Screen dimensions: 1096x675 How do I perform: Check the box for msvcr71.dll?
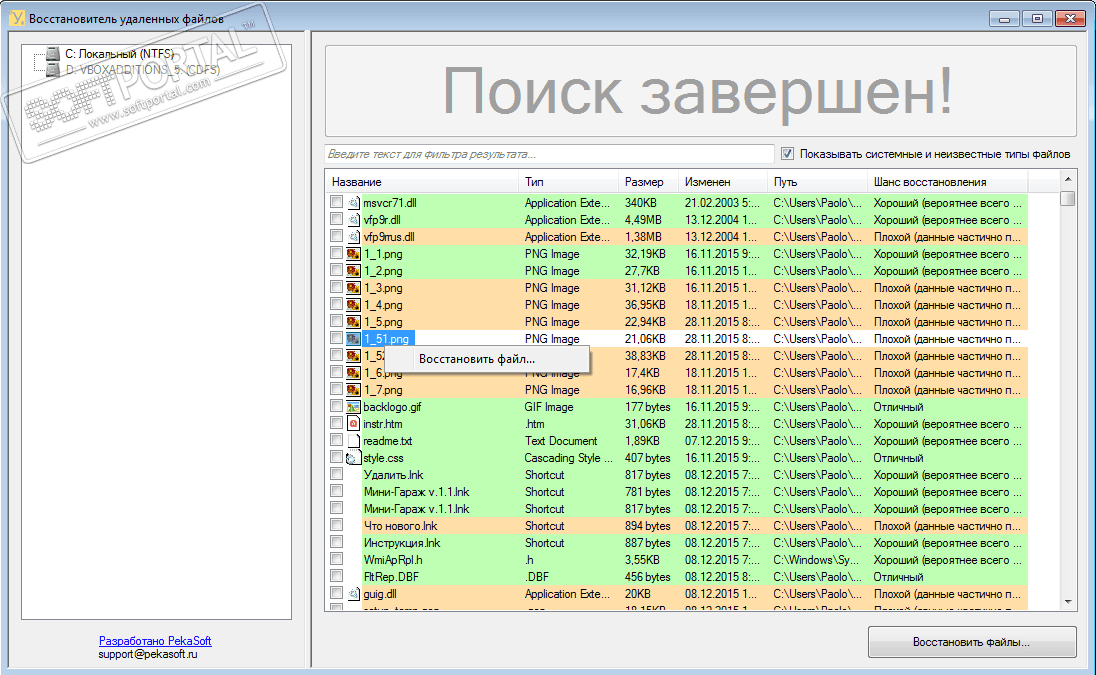pyautogui.click(x=336, y=202)
